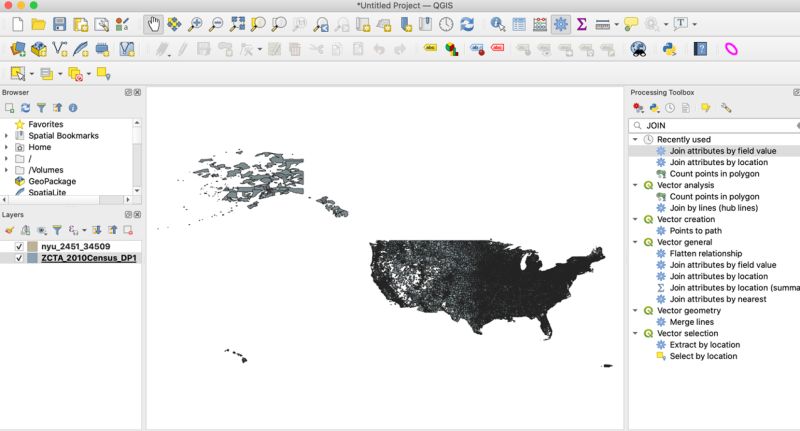This screenshot has width=800, height=431.
Task: Click the Measure ruler tool
Action: pos(603,24)
